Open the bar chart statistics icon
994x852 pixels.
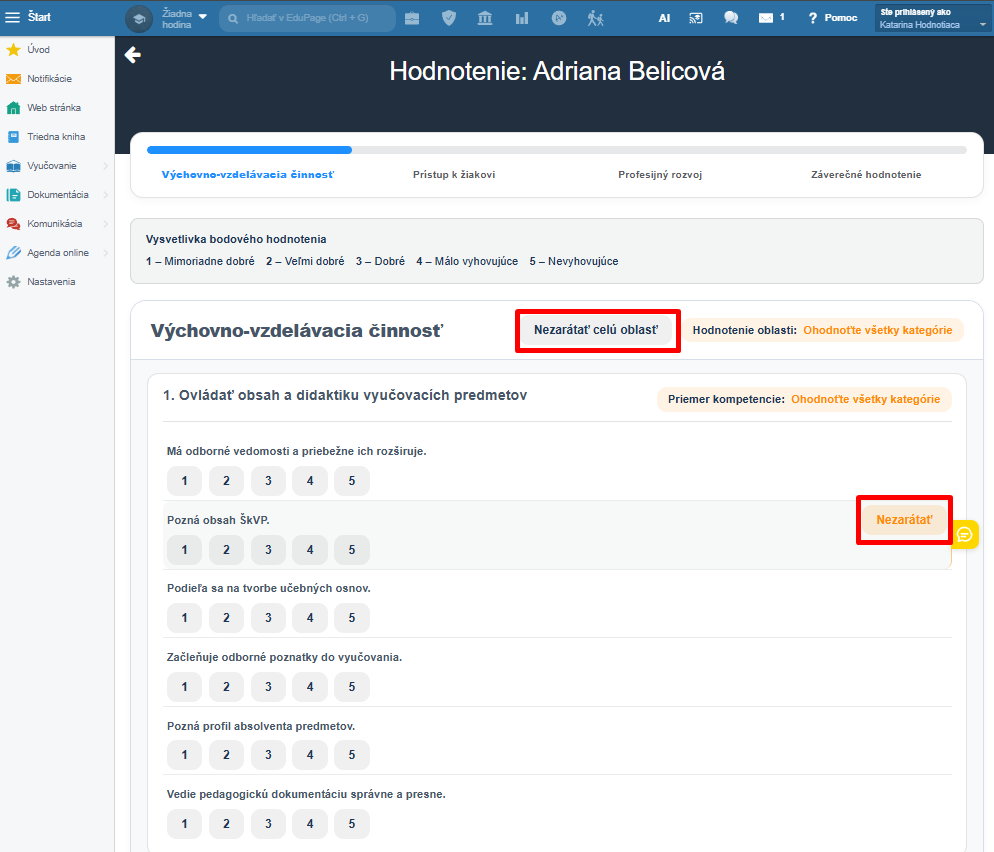522,18
